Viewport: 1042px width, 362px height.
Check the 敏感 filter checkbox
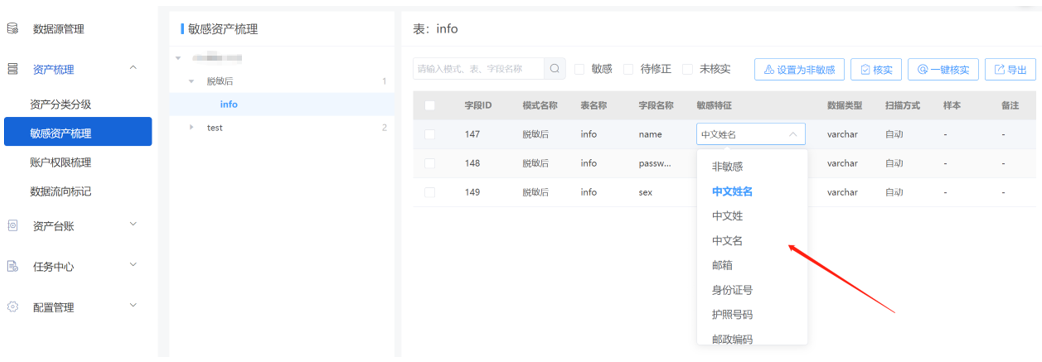point(579,69)
